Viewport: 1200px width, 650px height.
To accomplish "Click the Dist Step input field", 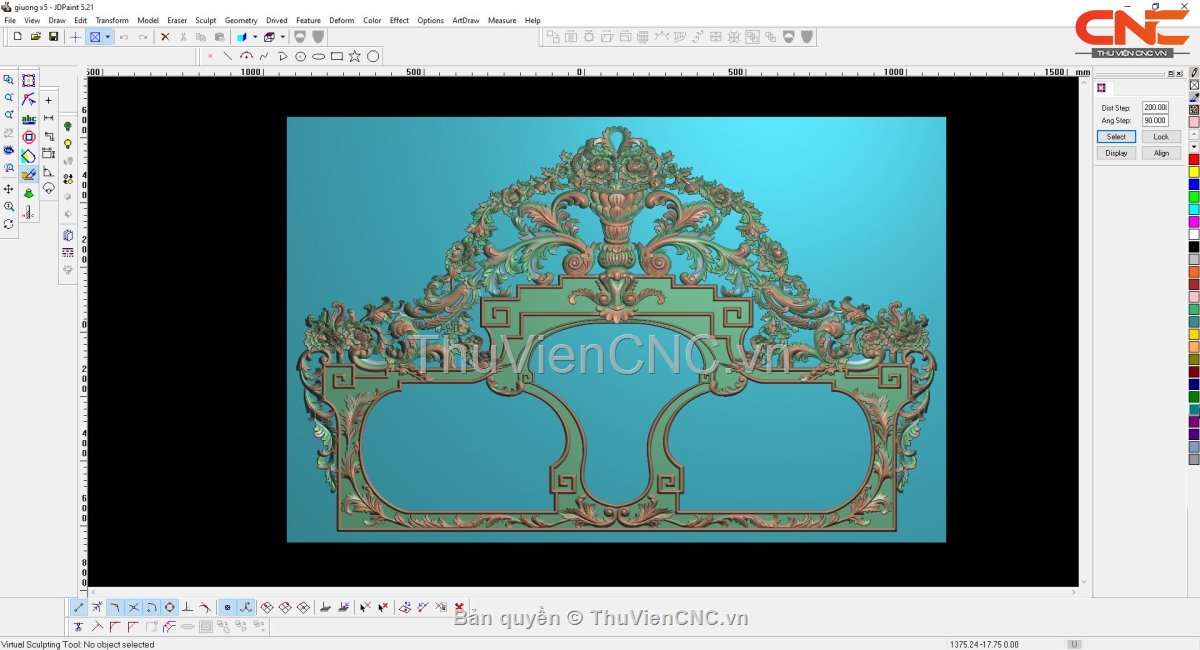I will pyautogui.click(x=1155, y=107).
